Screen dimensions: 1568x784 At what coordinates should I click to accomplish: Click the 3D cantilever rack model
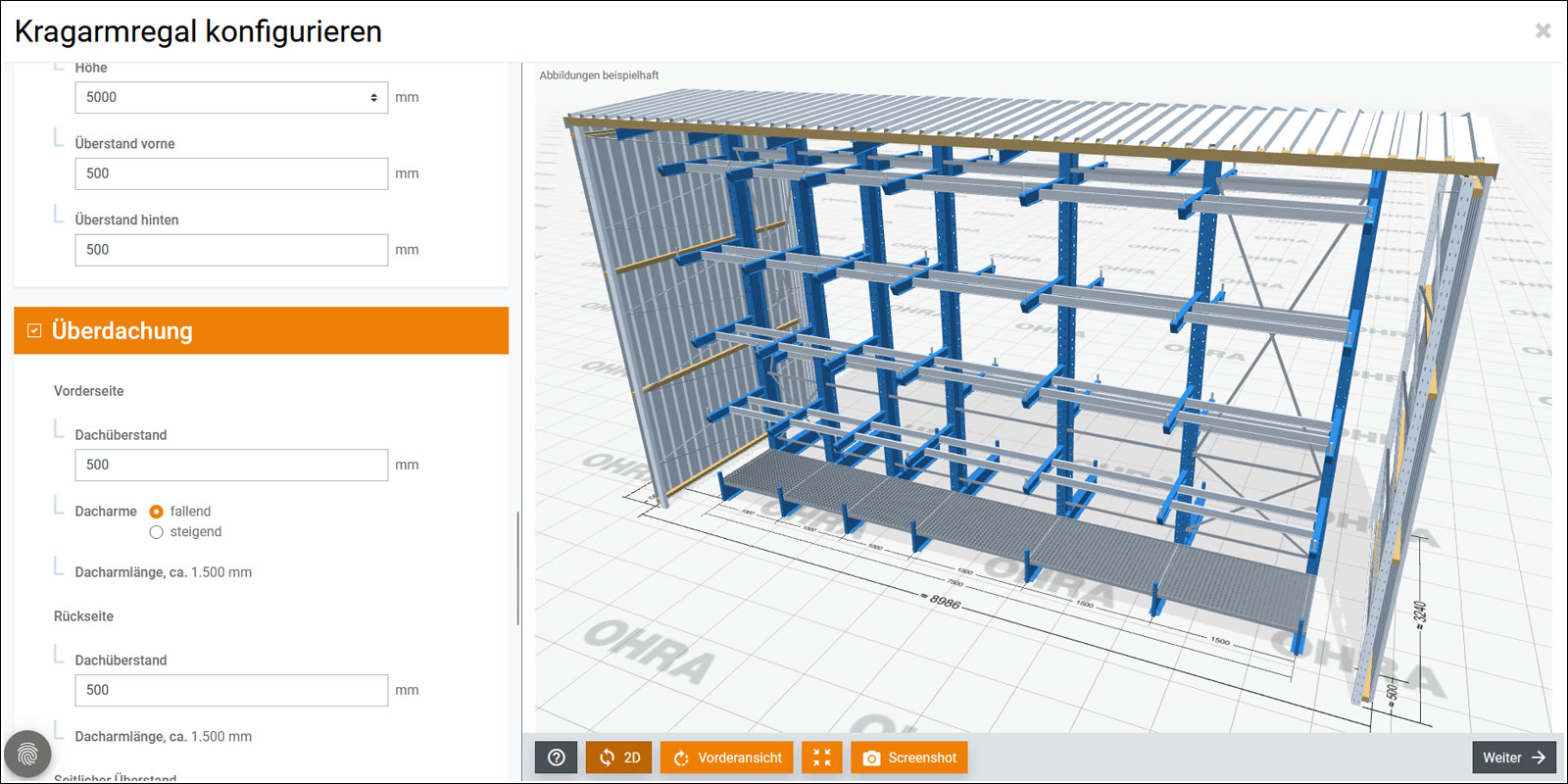click(980, 343)
